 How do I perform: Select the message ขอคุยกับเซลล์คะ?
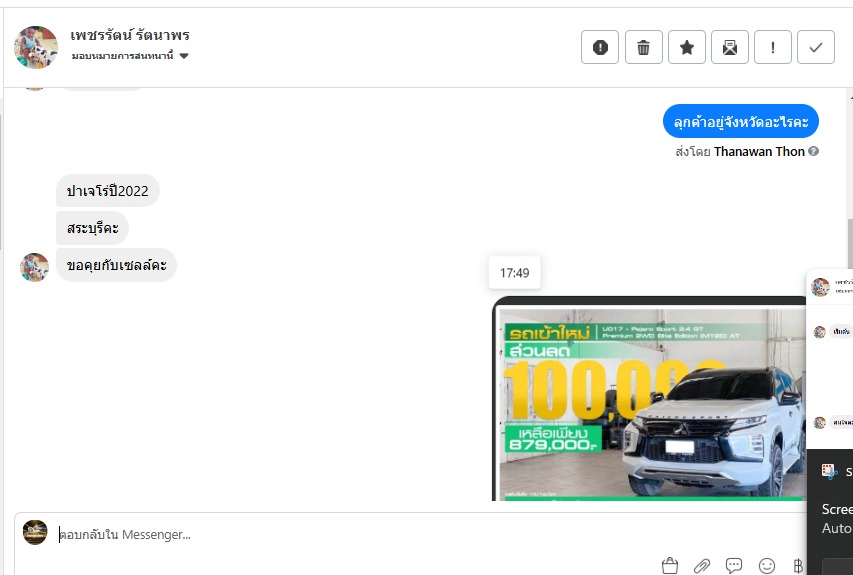[116, 265]
